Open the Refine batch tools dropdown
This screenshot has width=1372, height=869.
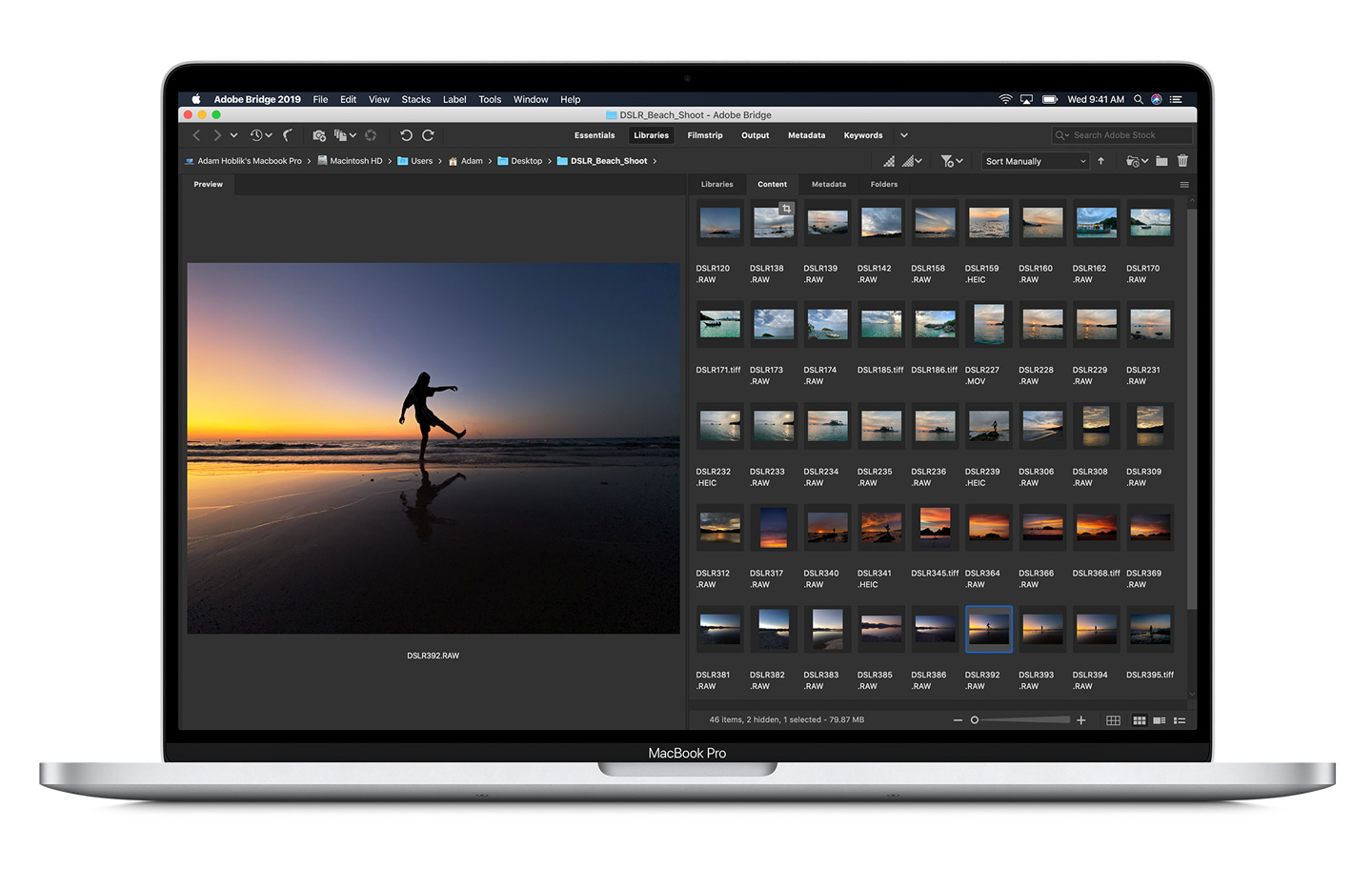[x=345, y=135]
